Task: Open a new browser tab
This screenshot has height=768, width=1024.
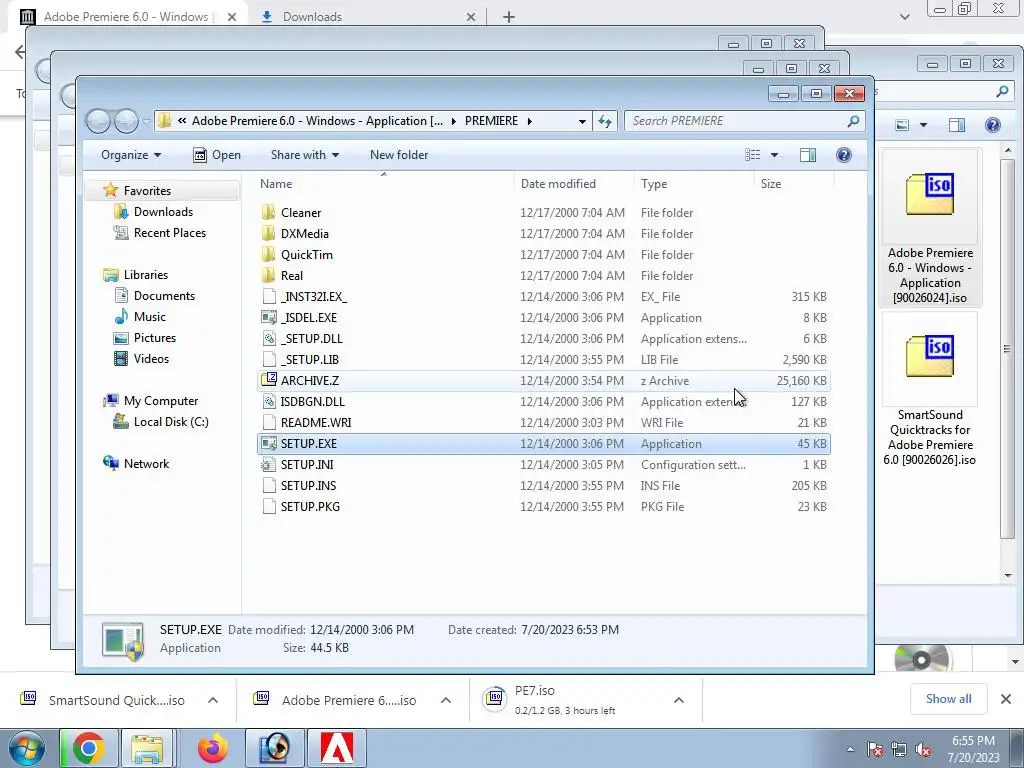Action: tap(509, 17)
